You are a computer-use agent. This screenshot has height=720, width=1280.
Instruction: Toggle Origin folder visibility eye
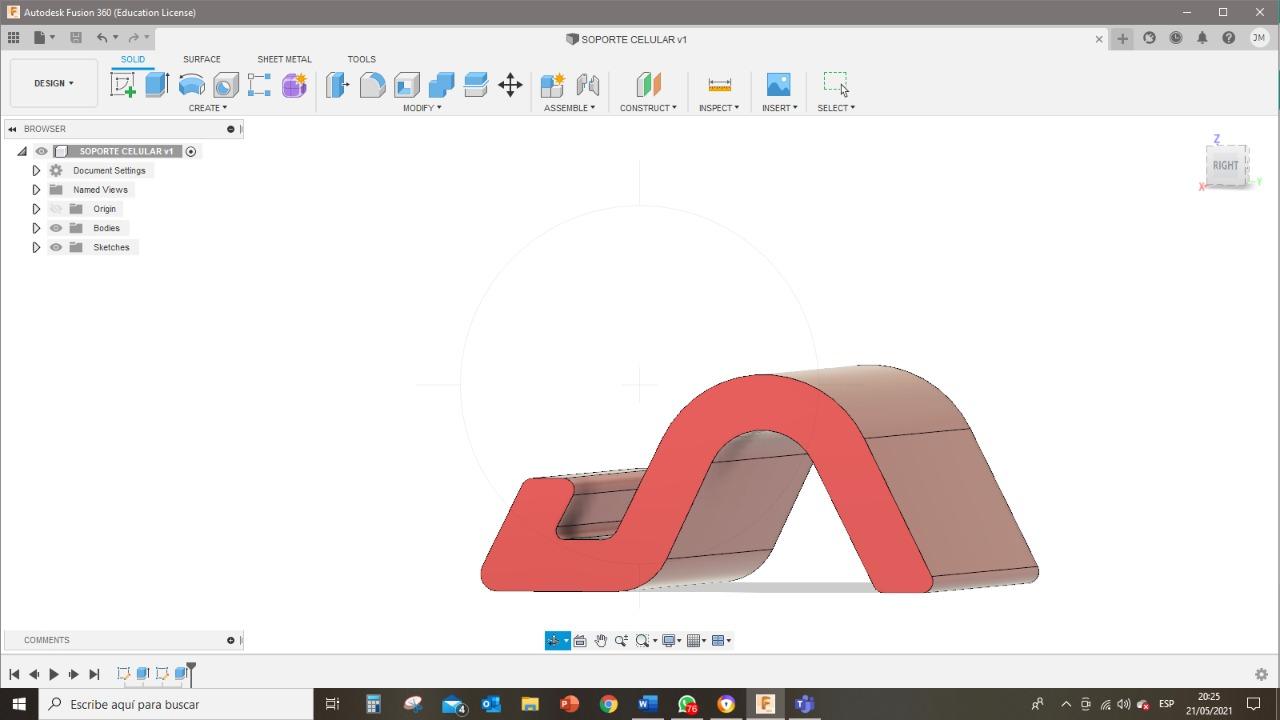(x=56, y=209)
